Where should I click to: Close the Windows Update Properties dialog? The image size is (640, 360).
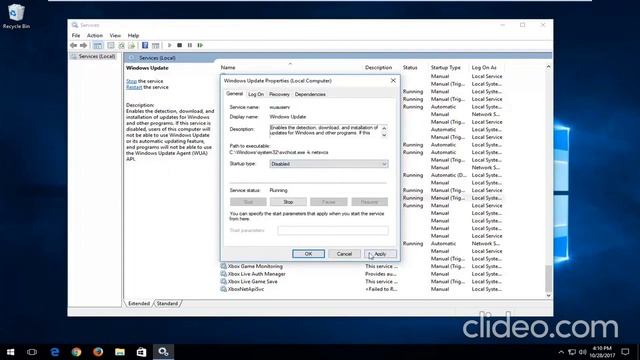(x=393, y=81)
